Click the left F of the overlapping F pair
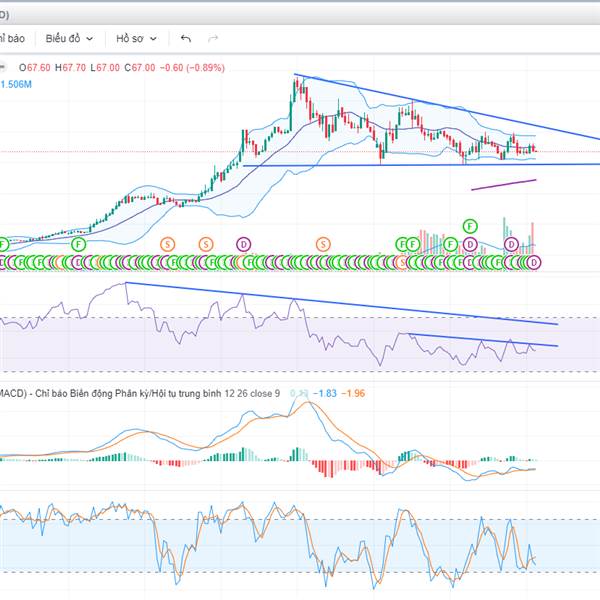 [401, 244]
